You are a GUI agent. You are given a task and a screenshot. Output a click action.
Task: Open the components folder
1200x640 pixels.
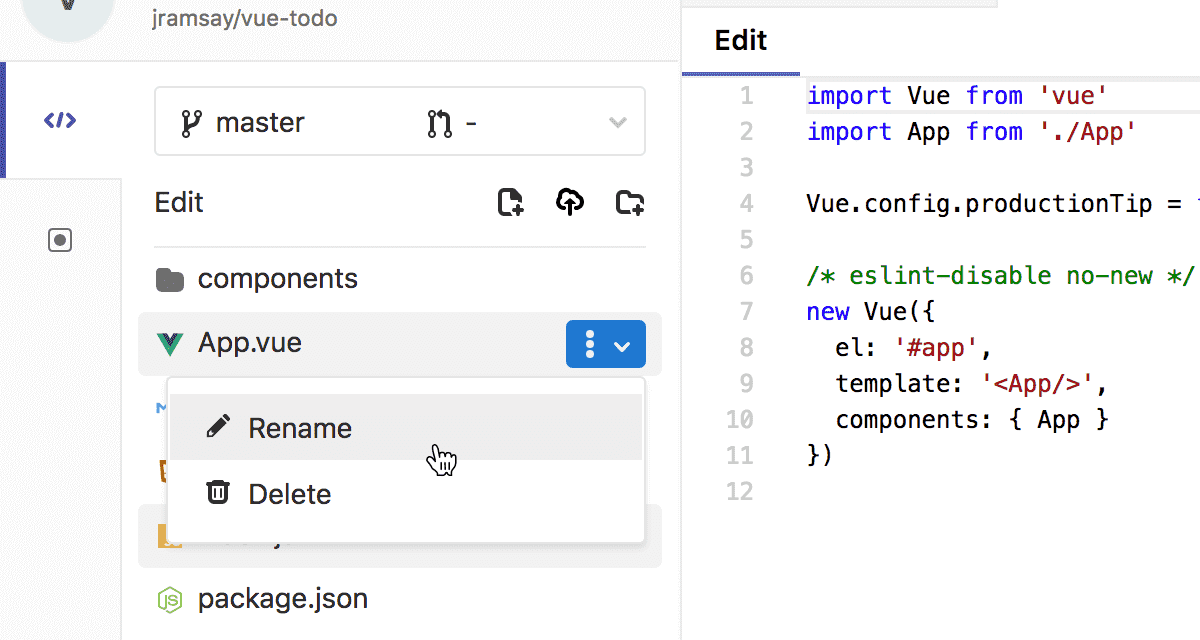(277, 278)
